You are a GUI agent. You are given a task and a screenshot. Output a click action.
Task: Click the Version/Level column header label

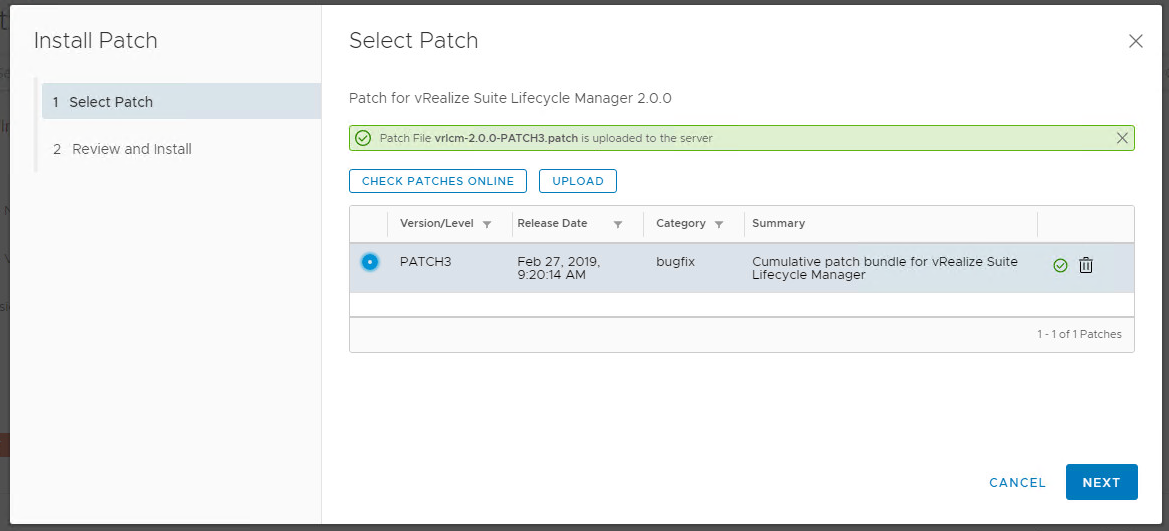click(437, 223)
